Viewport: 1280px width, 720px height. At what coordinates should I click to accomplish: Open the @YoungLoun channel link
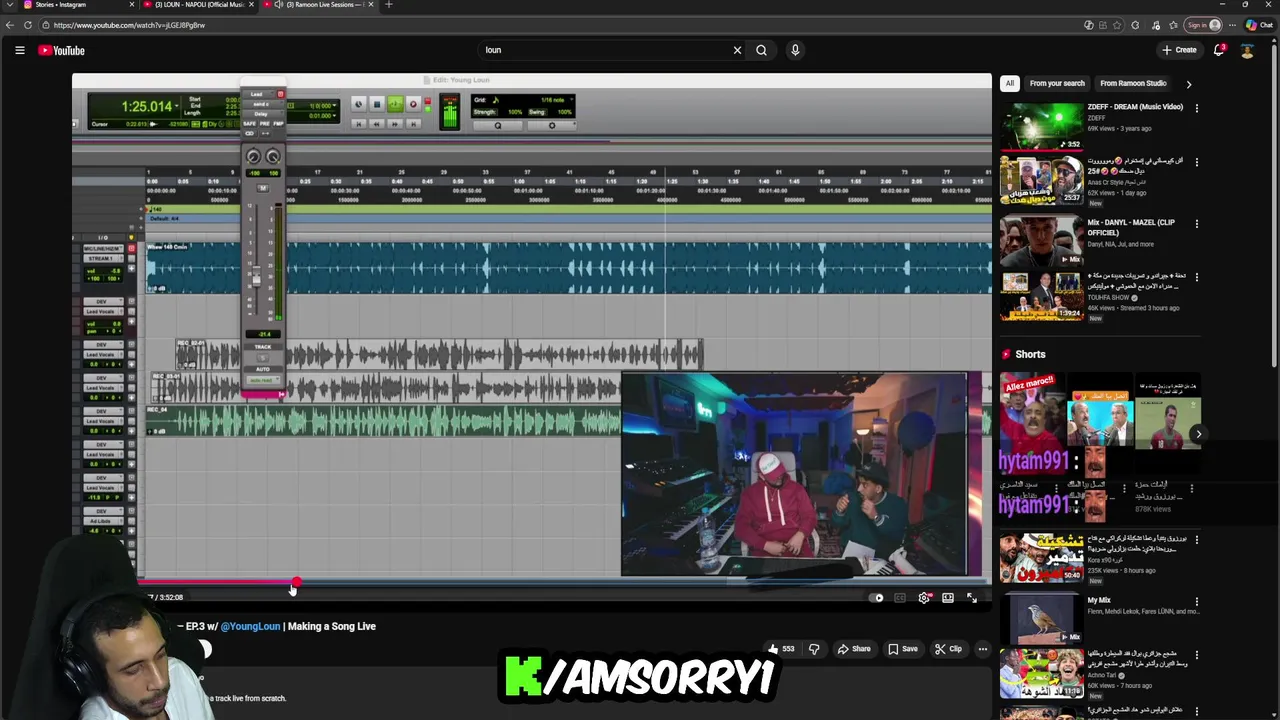pos(250,627)
